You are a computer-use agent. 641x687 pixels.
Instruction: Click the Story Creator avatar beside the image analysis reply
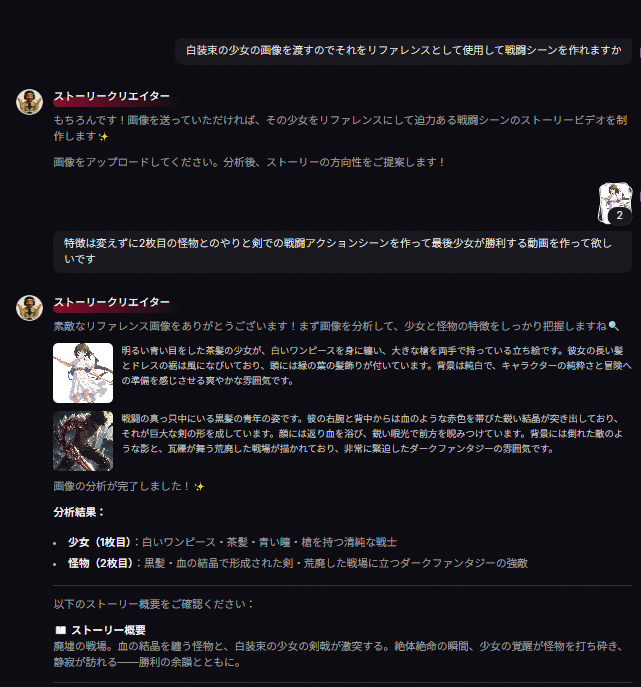pyautogui.click(x=29, y=308)
